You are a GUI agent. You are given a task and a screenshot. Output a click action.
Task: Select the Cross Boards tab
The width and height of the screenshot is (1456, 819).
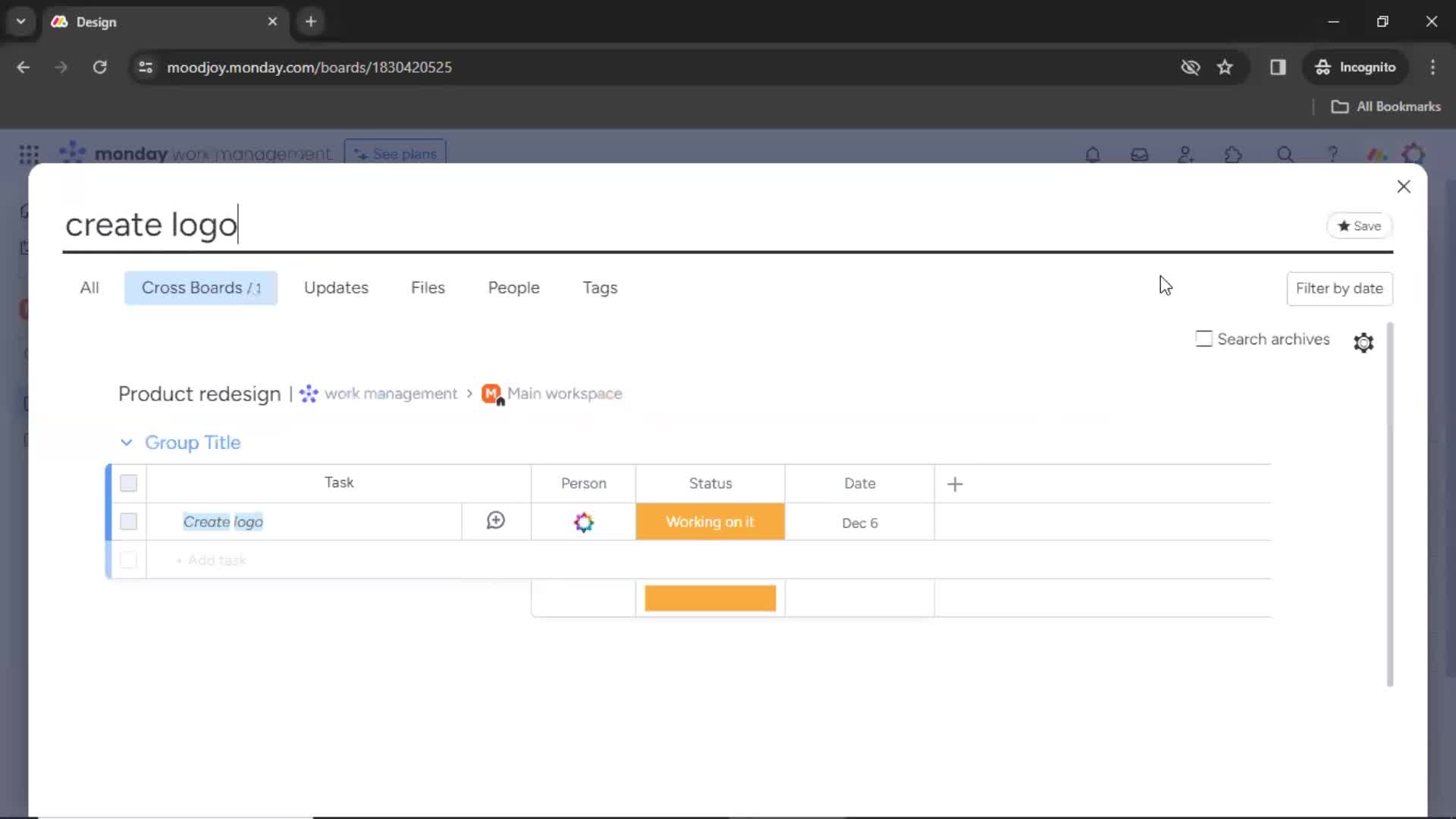click(201, 288)
